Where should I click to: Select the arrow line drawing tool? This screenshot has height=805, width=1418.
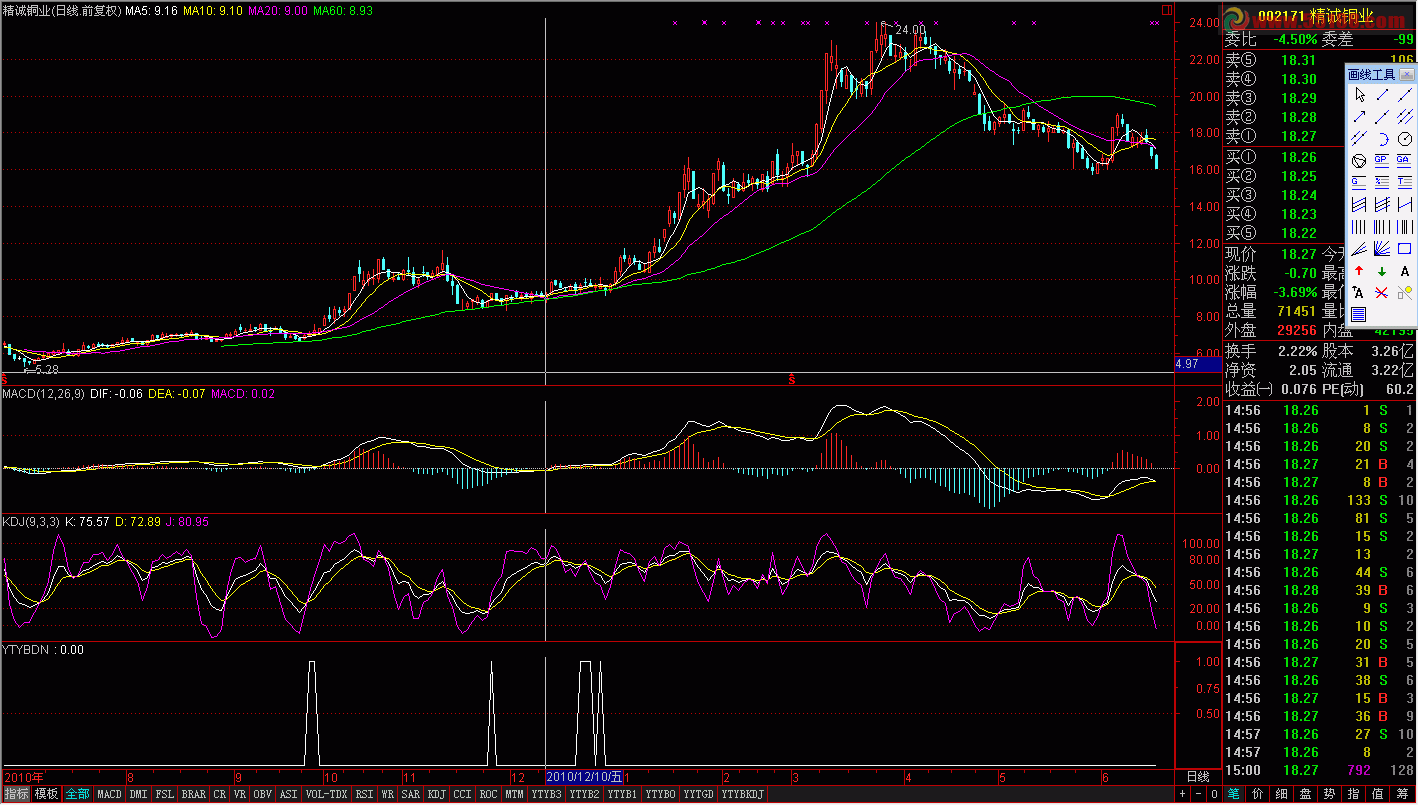1360,117
